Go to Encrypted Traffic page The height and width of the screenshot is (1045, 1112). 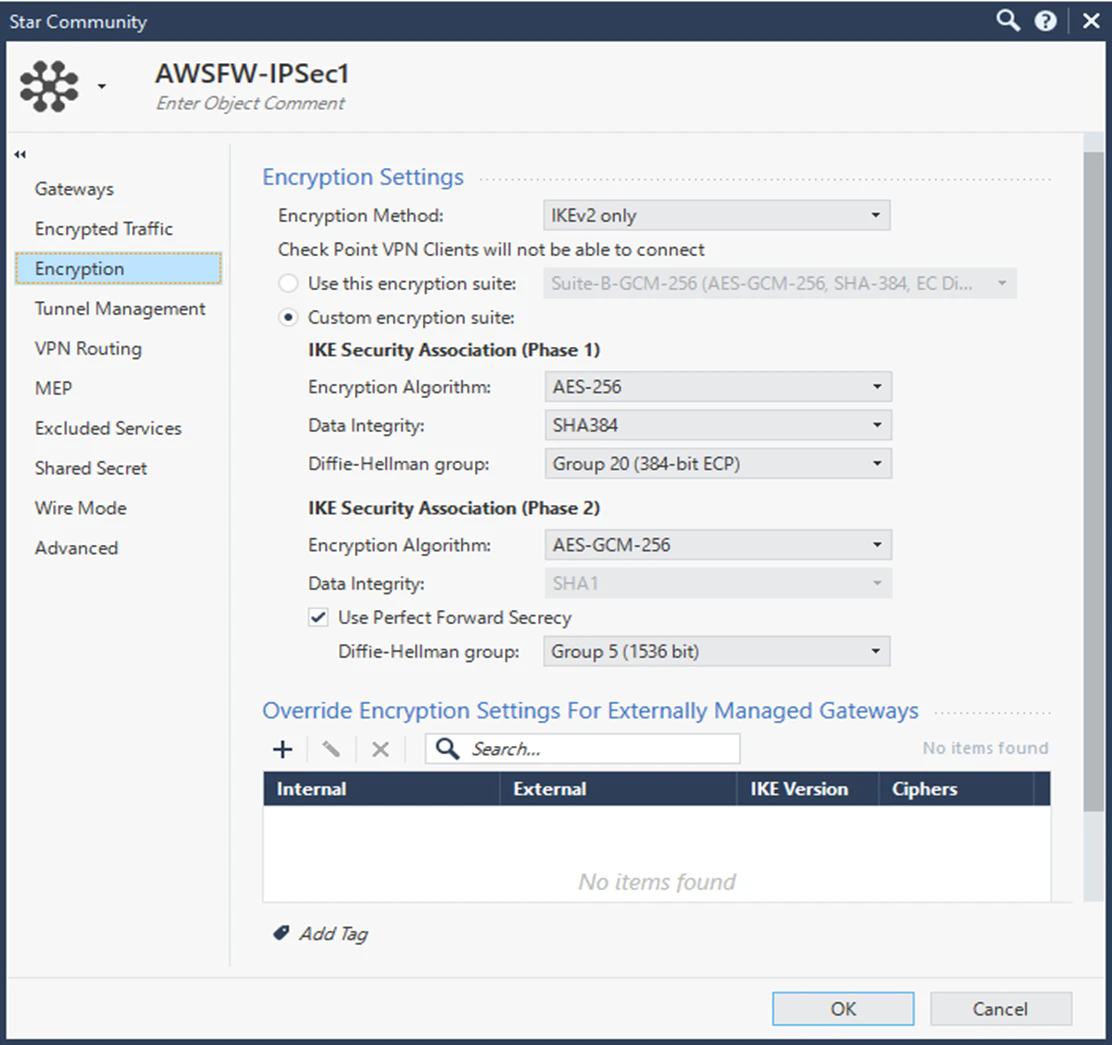104,229
